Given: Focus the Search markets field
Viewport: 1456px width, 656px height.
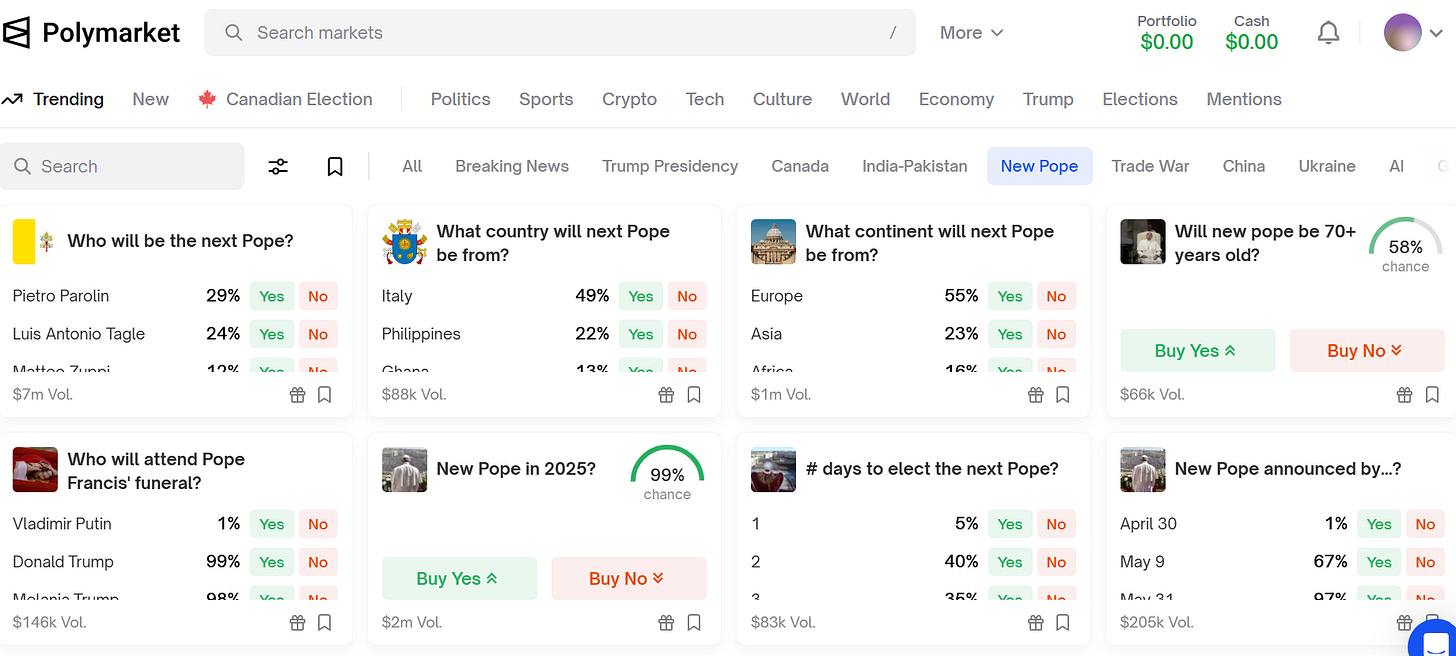Looking at the screenshot, I should 560,33.
